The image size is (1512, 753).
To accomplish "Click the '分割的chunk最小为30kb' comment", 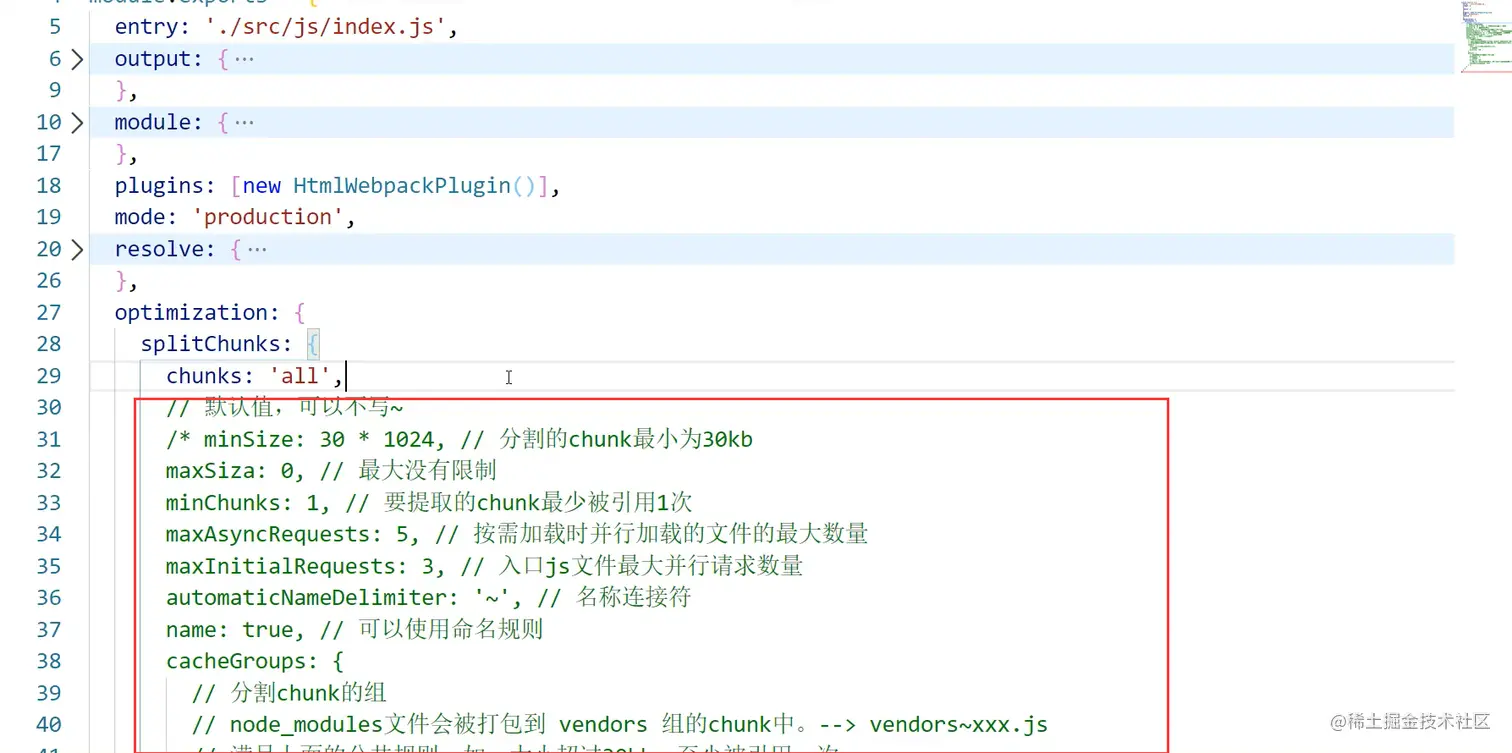I will (x=626, y=440).
